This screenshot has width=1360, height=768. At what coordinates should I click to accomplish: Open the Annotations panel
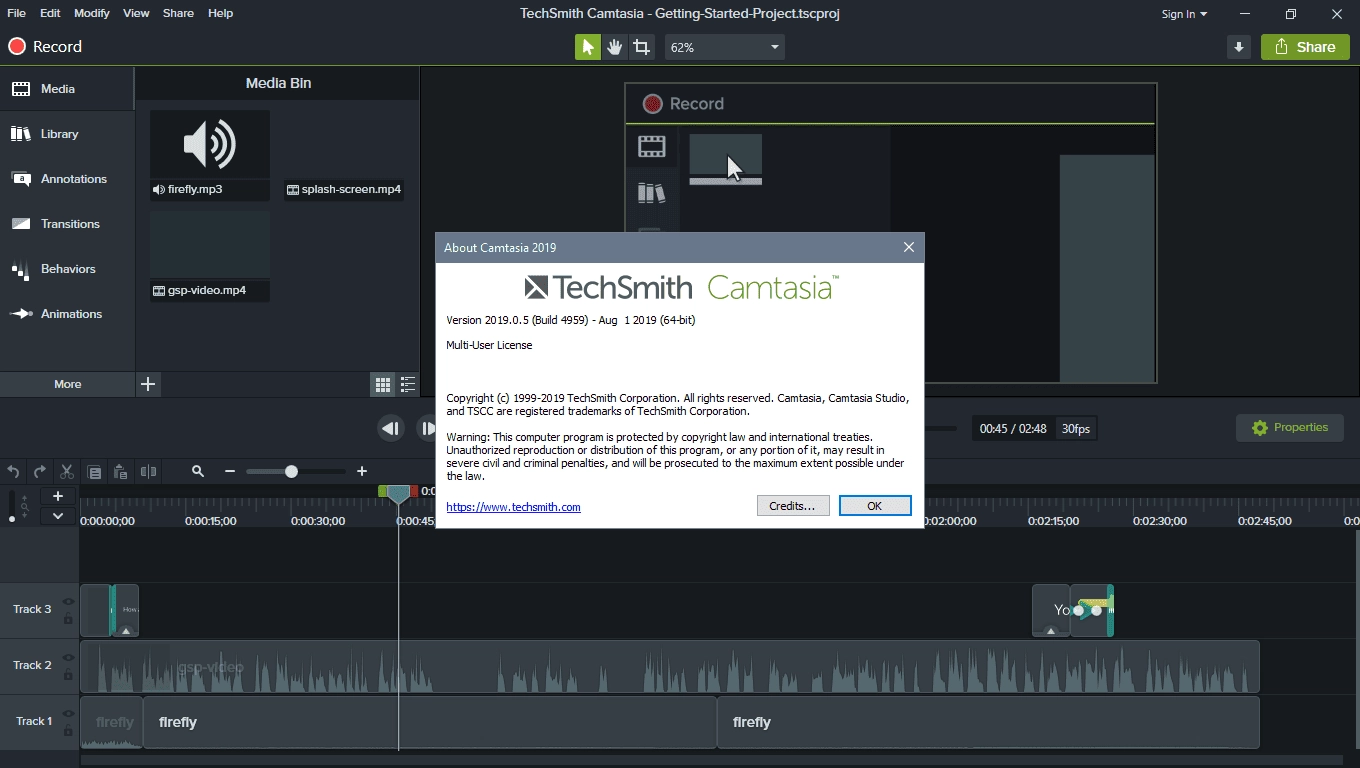(67, 179)
